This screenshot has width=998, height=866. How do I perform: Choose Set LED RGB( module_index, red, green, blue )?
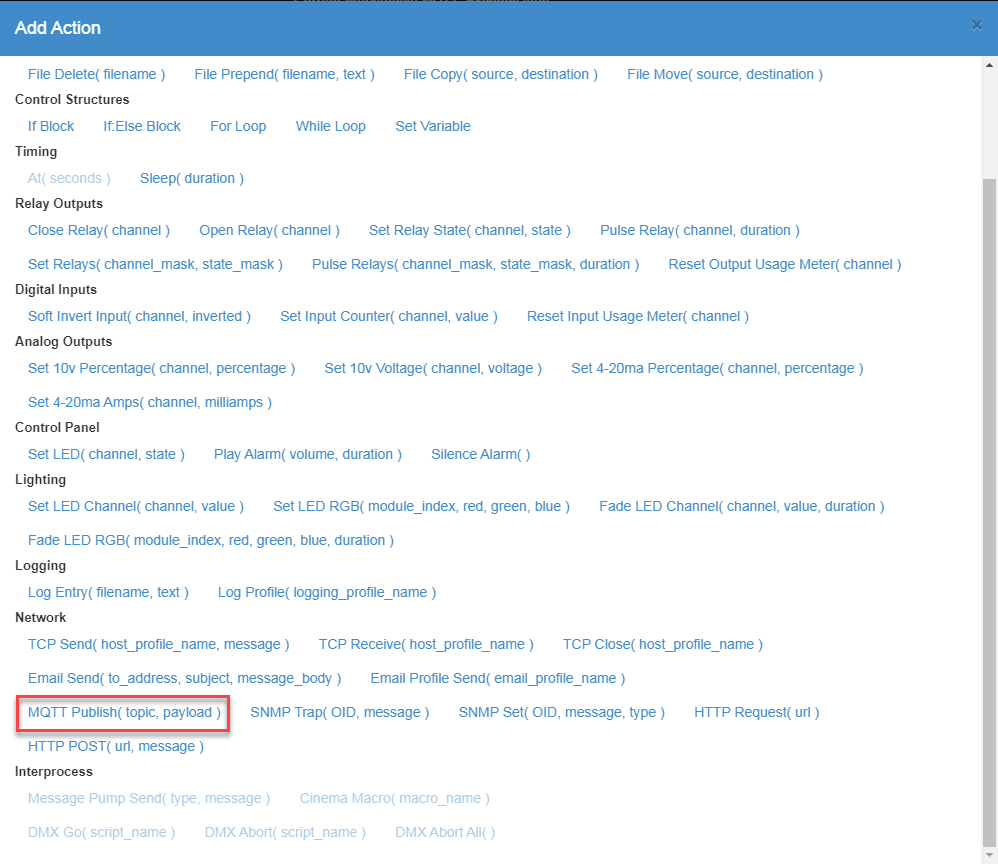click(421, 506)
